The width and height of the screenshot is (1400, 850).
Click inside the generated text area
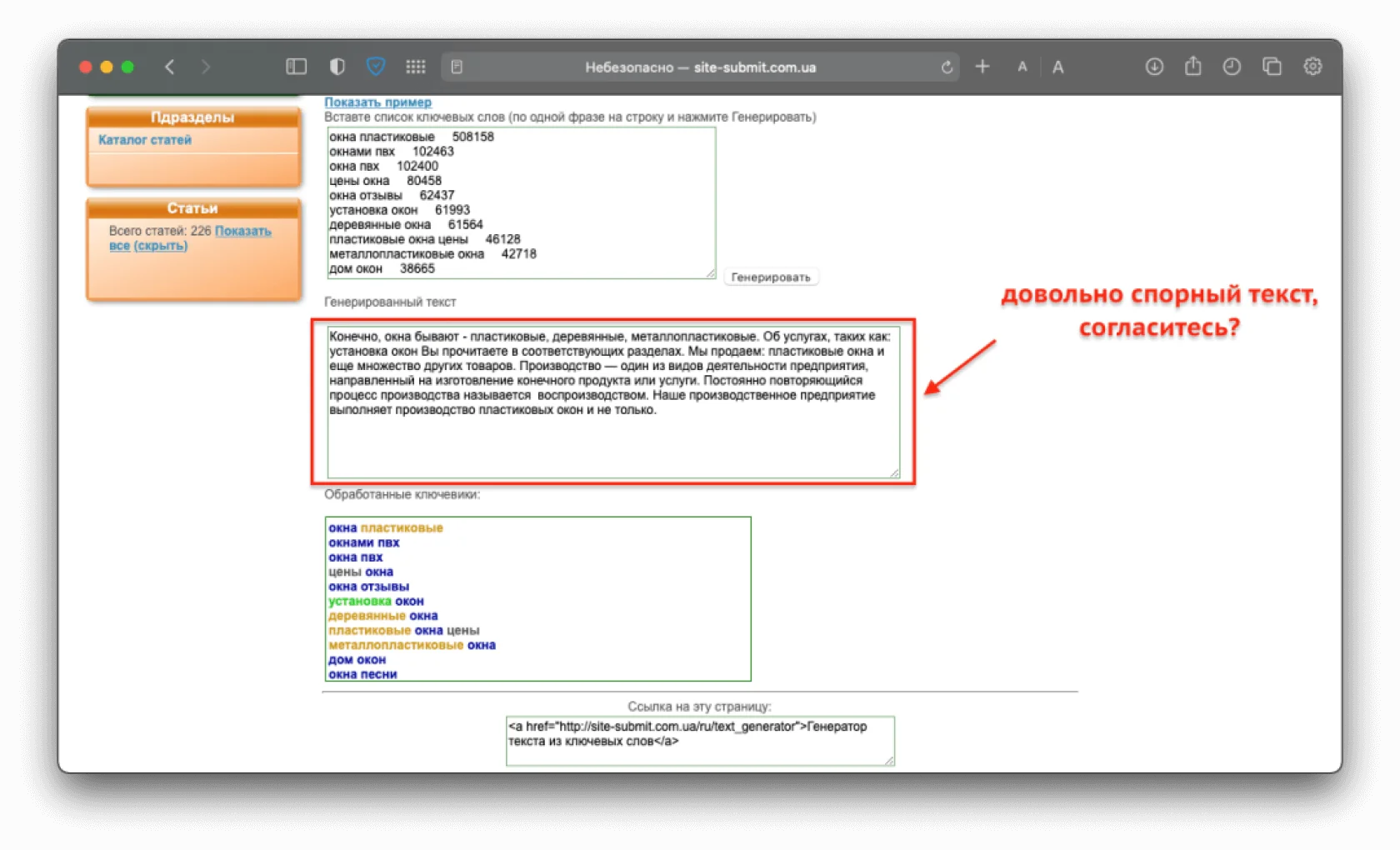pyautogui.click(x=613, y=402)
